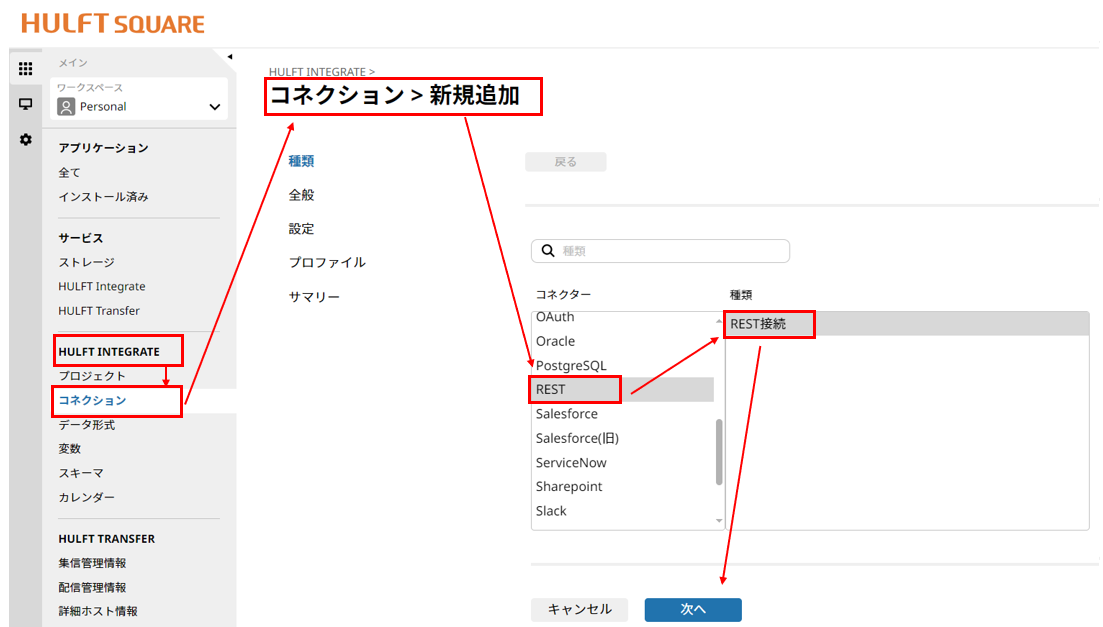Open settings gear icon in left rail
1103x627 pixels.
click(x=25, y=139)
